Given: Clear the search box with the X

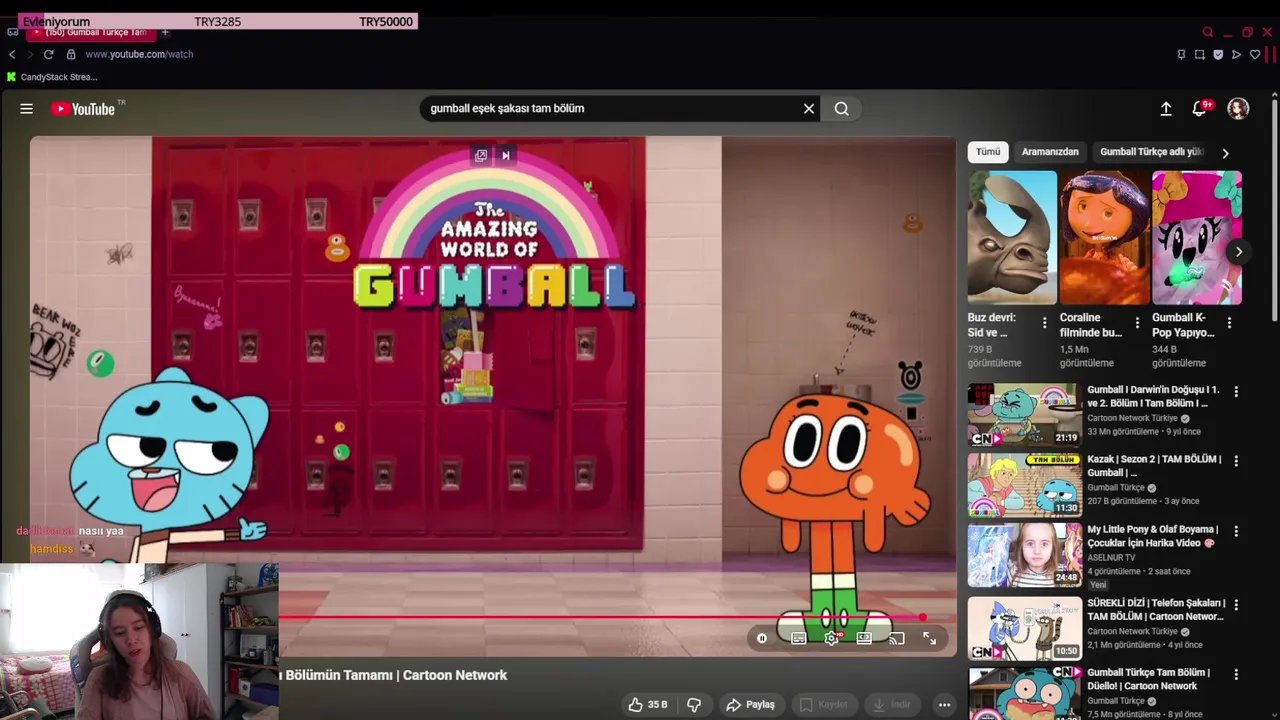Looking at the screenshot, I should click(x=809, y=109).
